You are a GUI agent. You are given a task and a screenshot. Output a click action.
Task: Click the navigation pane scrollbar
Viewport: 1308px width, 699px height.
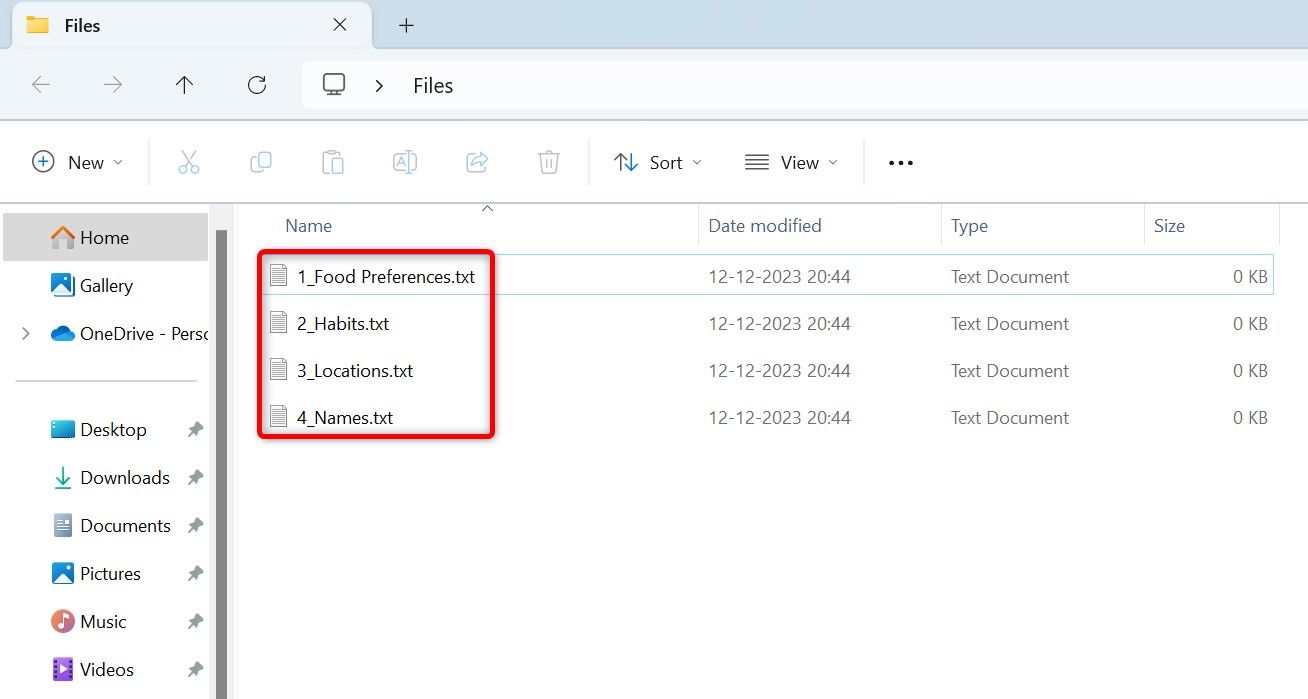point(221,450)
